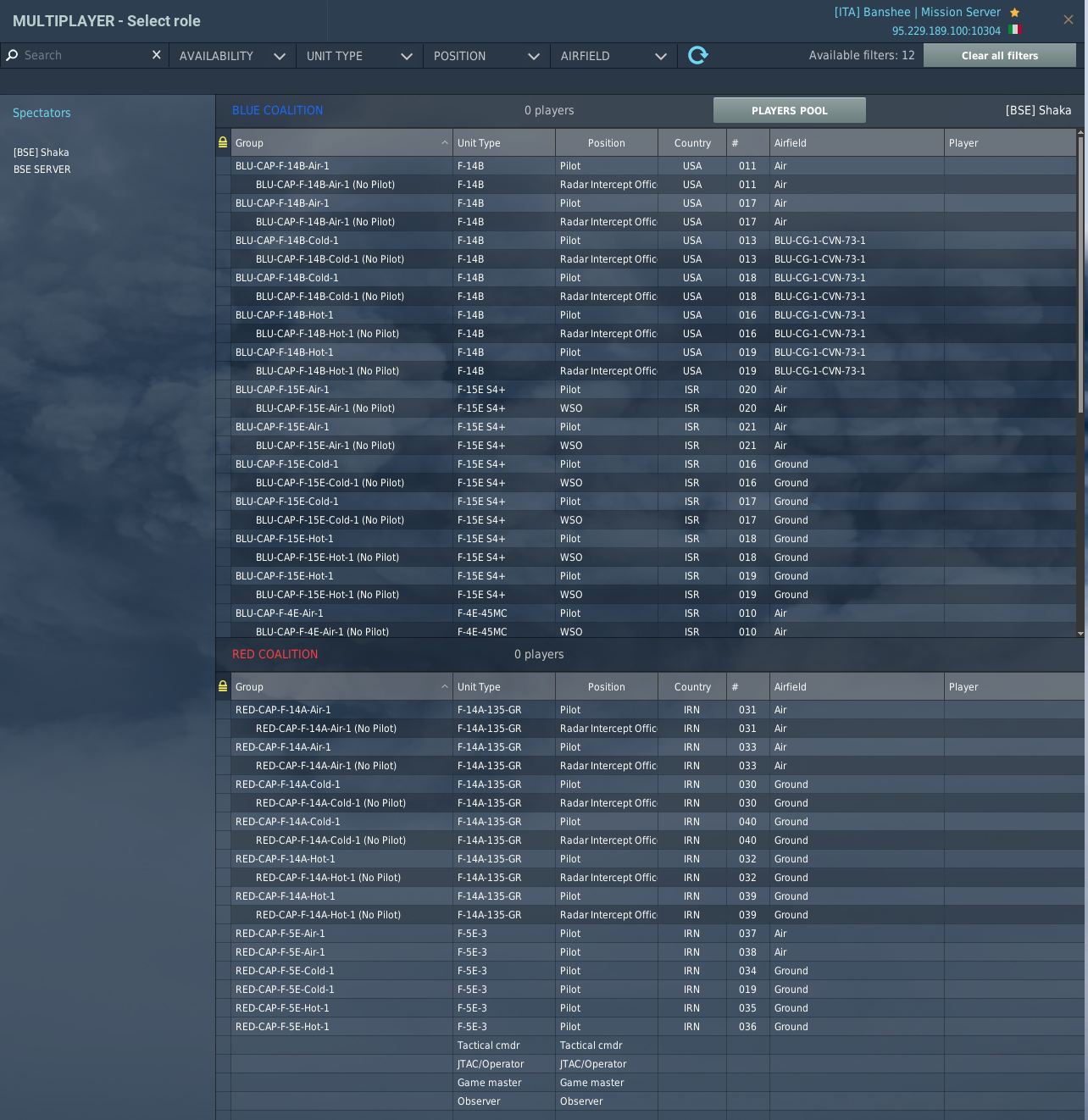This screenshot has width=1088, height=1120.
Task: Click the ITA Banshee Mission Server name
Action: [917, 12]
